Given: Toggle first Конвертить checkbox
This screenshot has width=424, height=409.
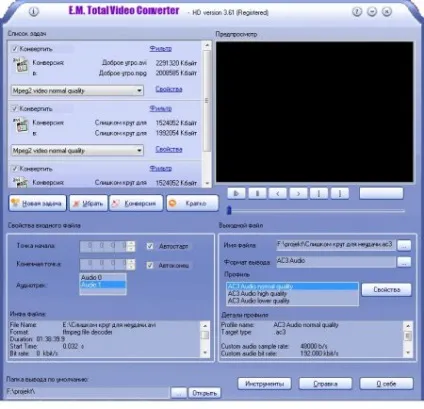Looking at the screenshot, I should (15, 49).
